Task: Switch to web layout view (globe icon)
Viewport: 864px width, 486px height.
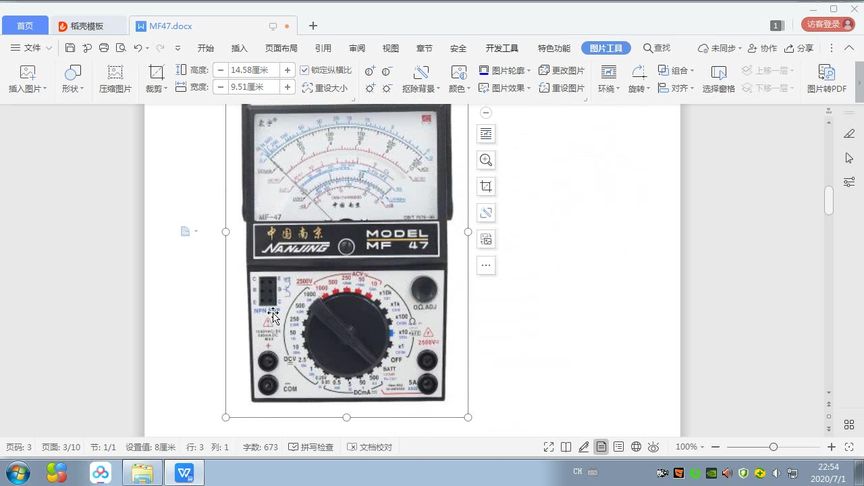Action: 636,447
